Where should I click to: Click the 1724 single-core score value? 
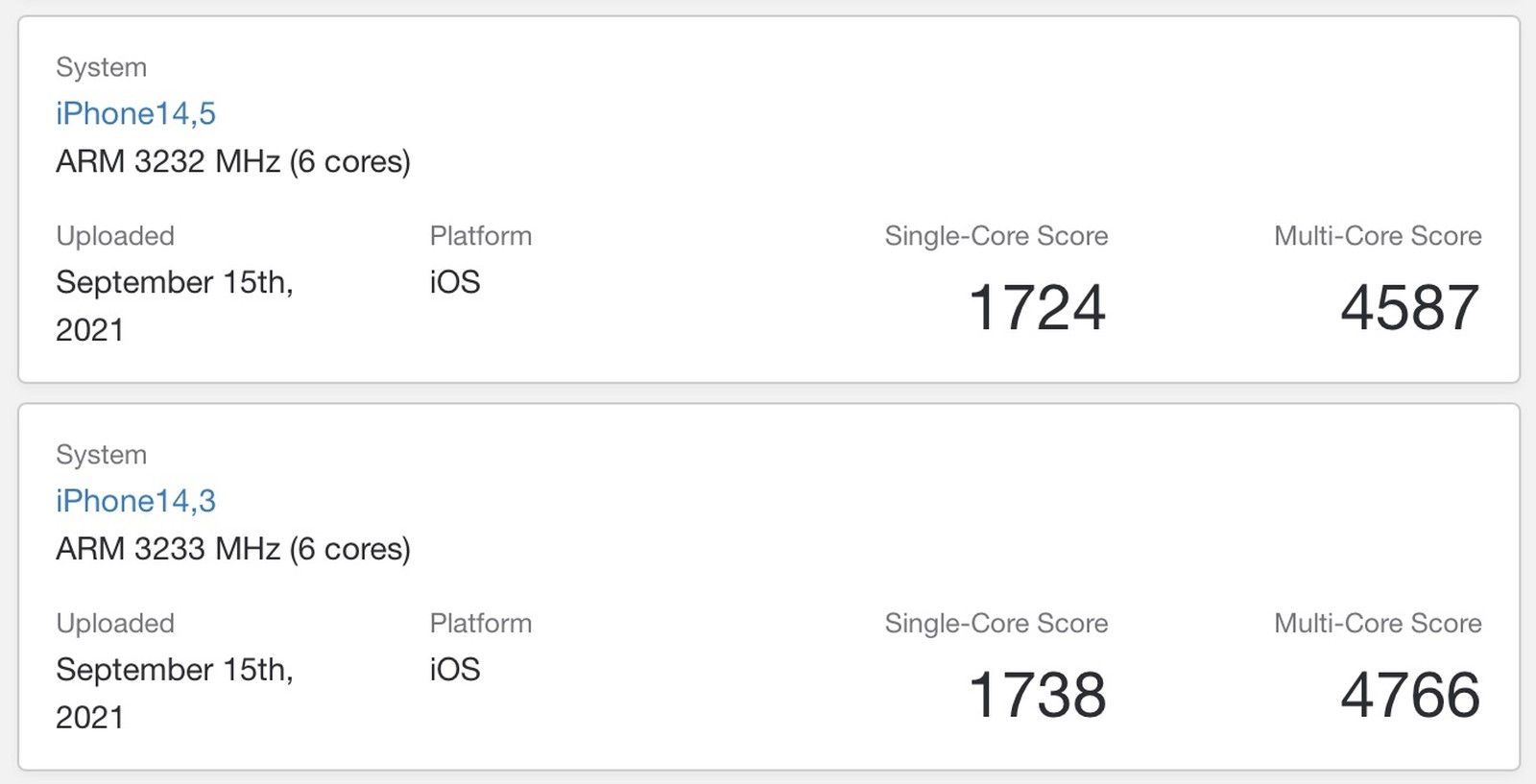1037,308
